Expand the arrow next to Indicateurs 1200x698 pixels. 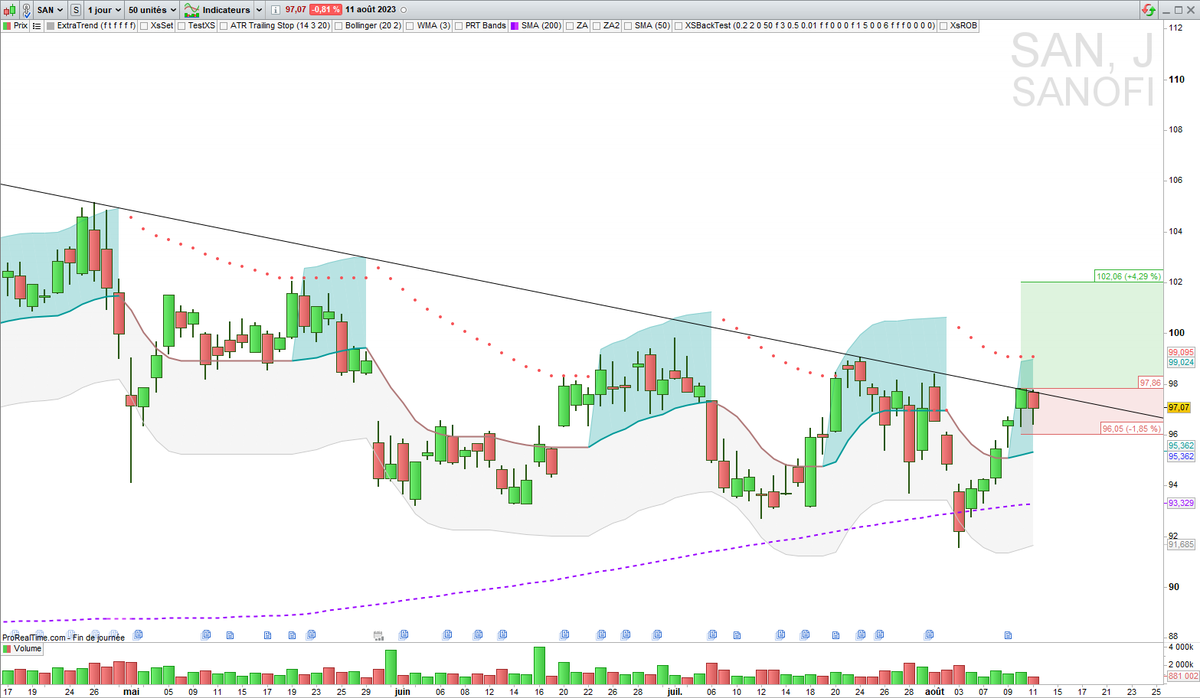[259, 10]
